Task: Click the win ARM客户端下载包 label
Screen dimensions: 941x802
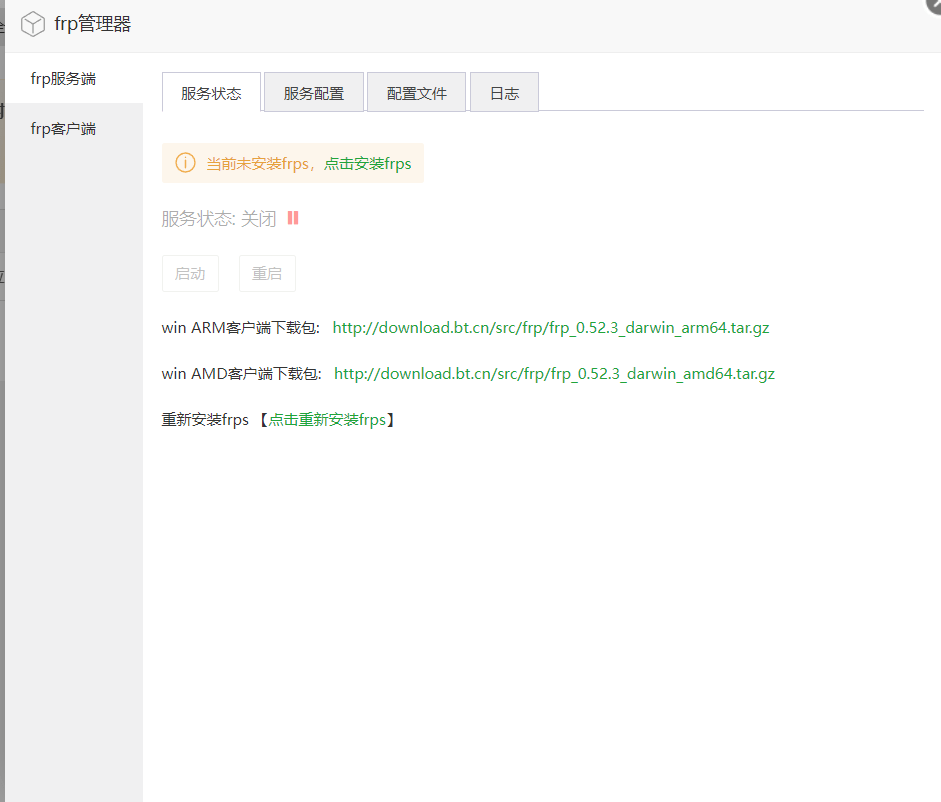Action: [x=240, y=328]
